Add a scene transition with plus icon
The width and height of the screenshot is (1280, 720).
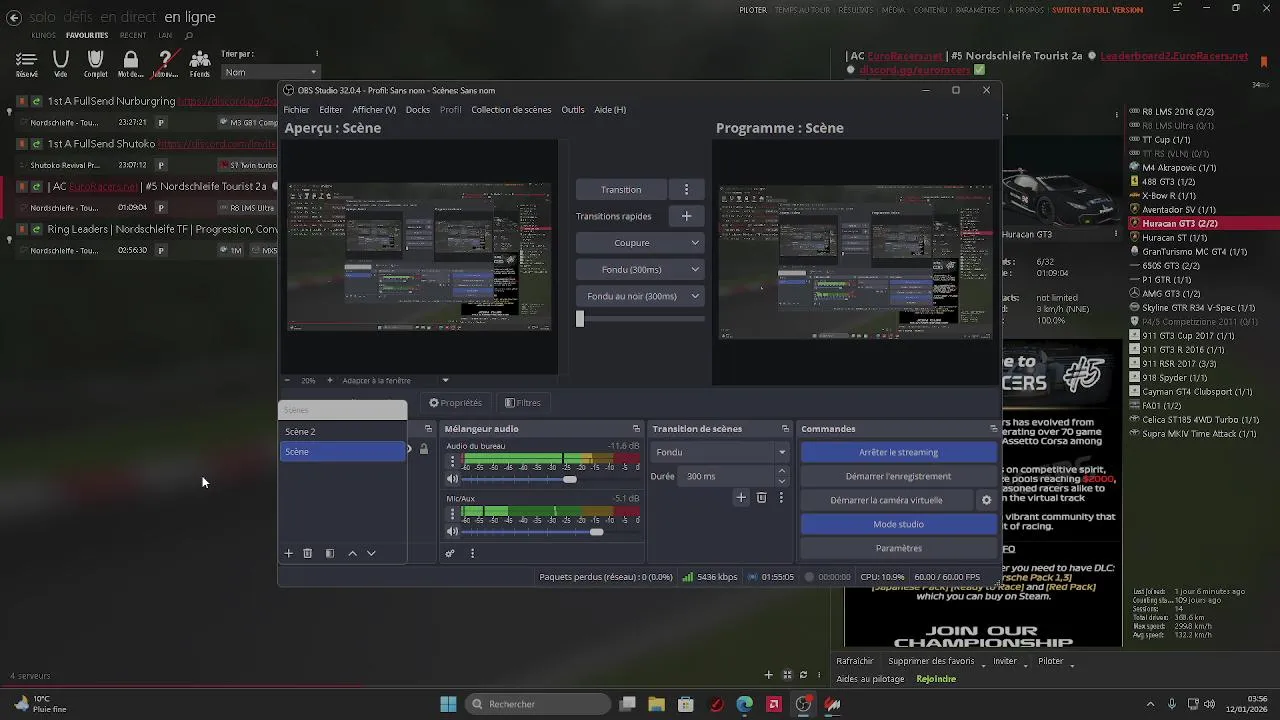point(741,497)
